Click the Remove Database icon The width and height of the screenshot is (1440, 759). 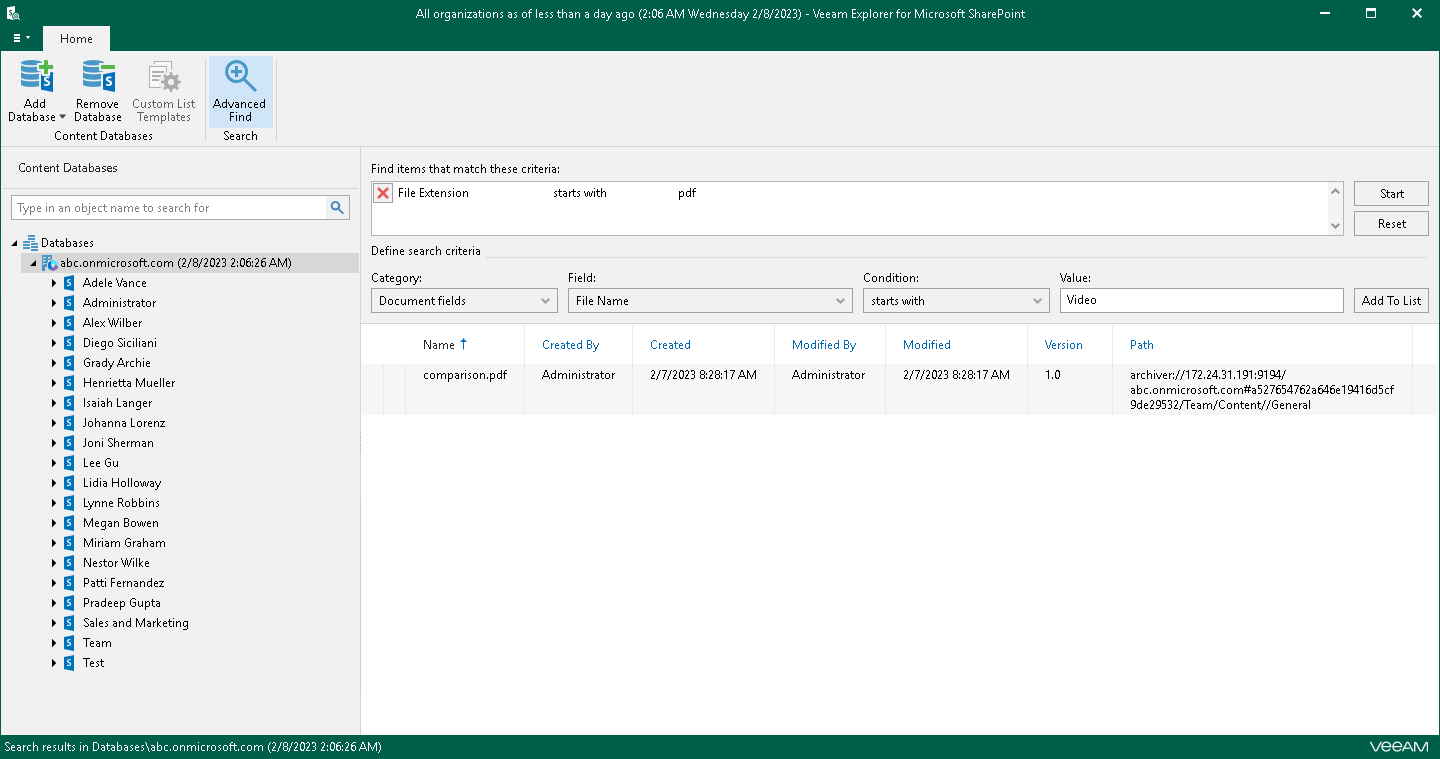coord(98,77)
